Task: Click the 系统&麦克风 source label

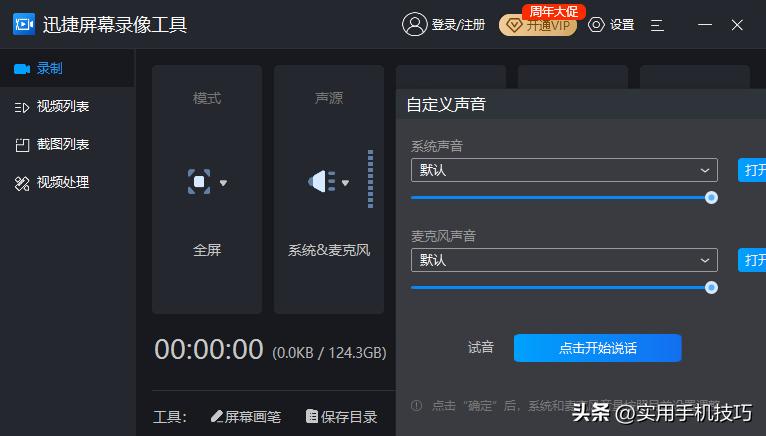Action: (x=329, y=250)
